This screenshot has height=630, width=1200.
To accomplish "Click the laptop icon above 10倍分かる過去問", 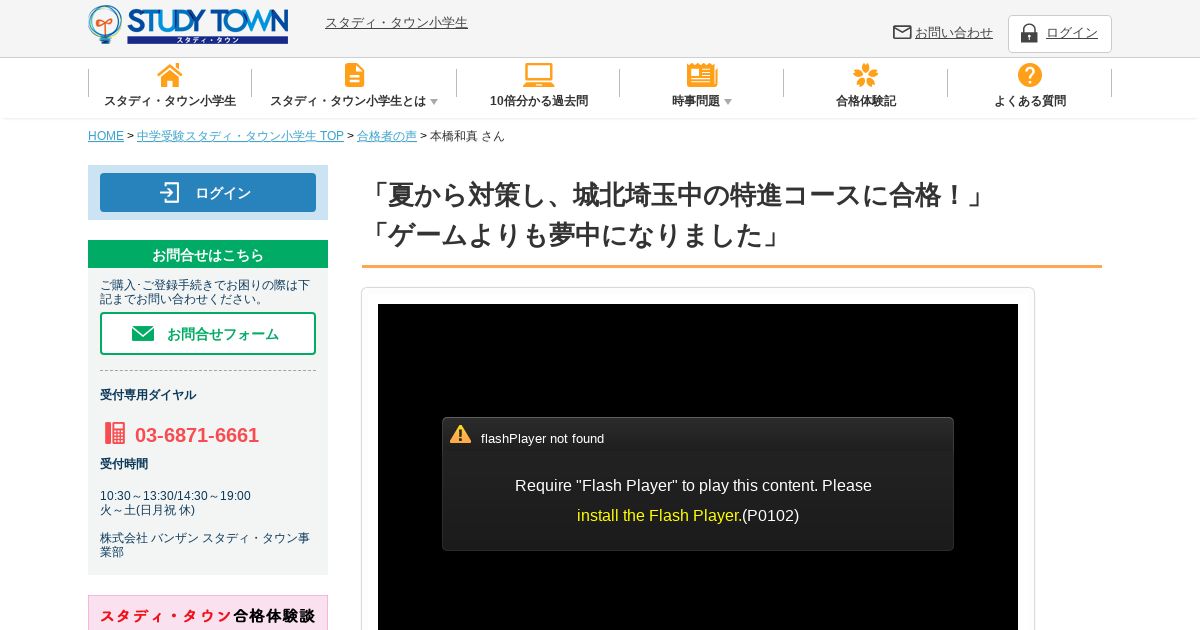I will click(x=539, y=75).
